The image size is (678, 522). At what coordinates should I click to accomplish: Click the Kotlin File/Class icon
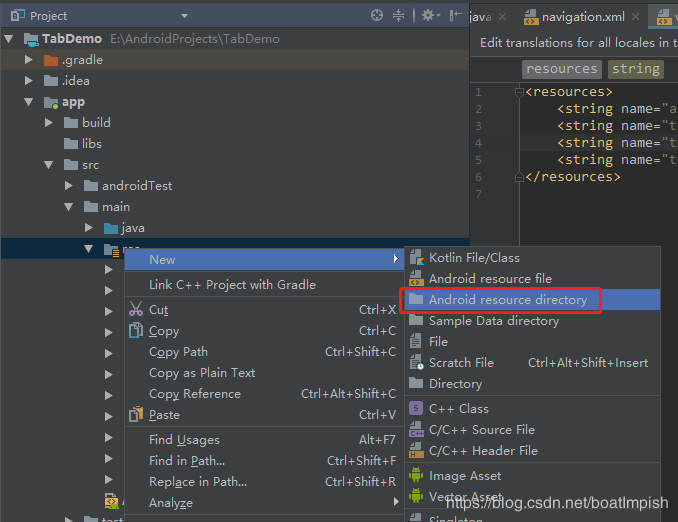(416, 257)
